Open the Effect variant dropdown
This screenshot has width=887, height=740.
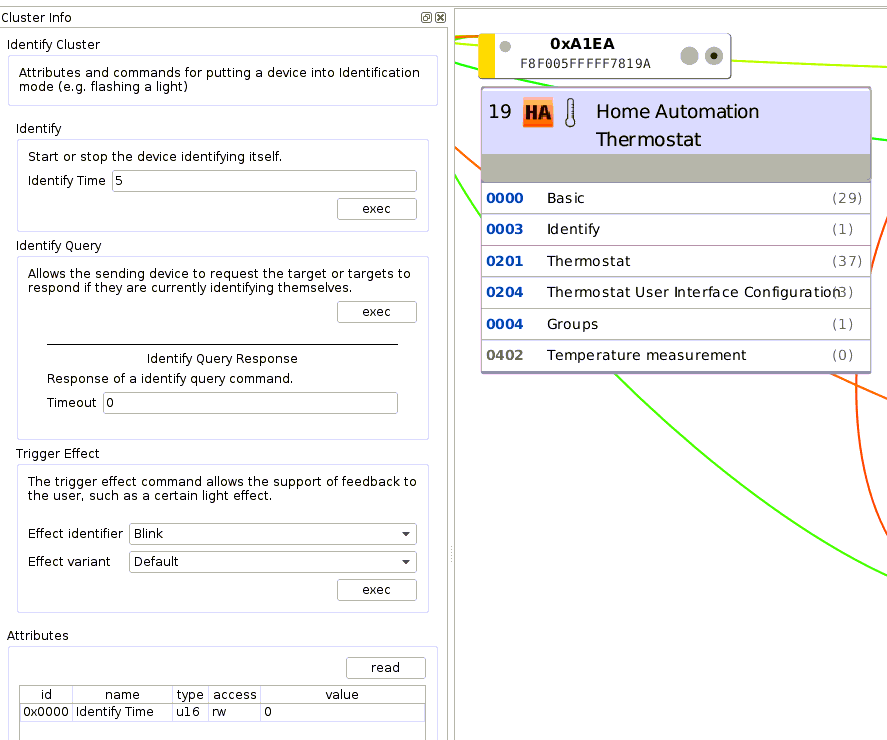click(273, 562)
